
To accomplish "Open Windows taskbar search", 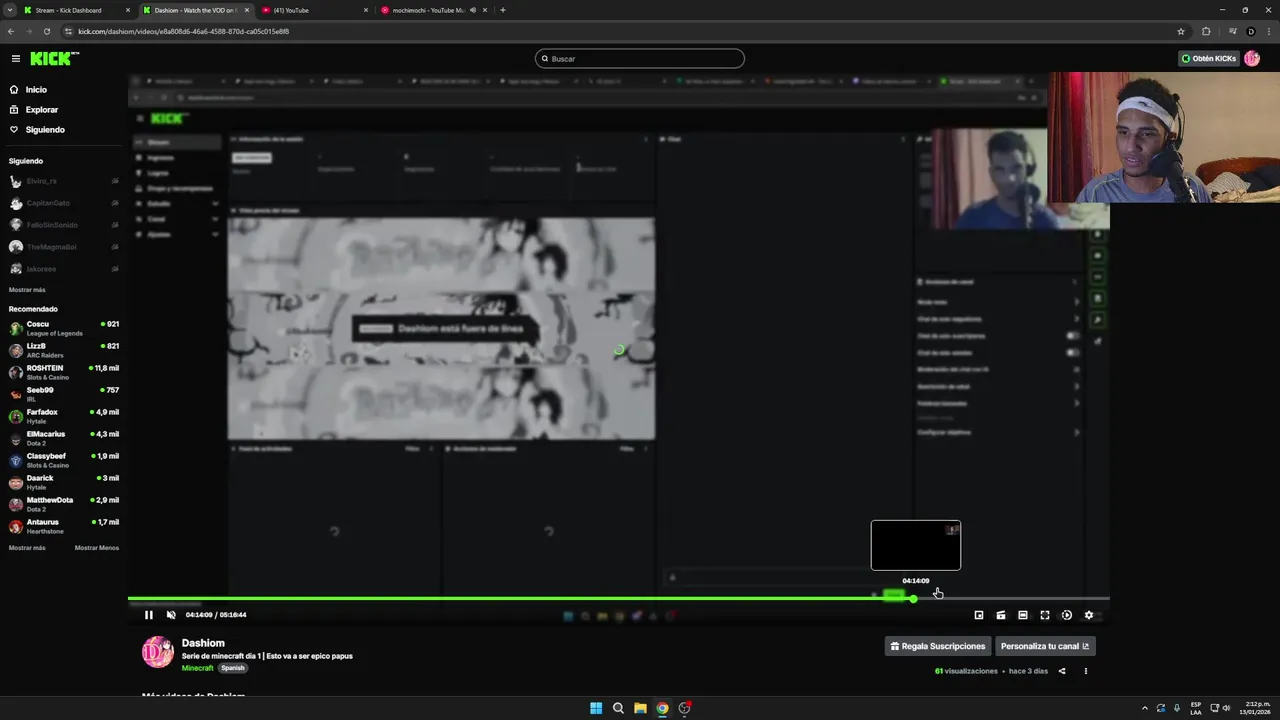I will (618, 708).
